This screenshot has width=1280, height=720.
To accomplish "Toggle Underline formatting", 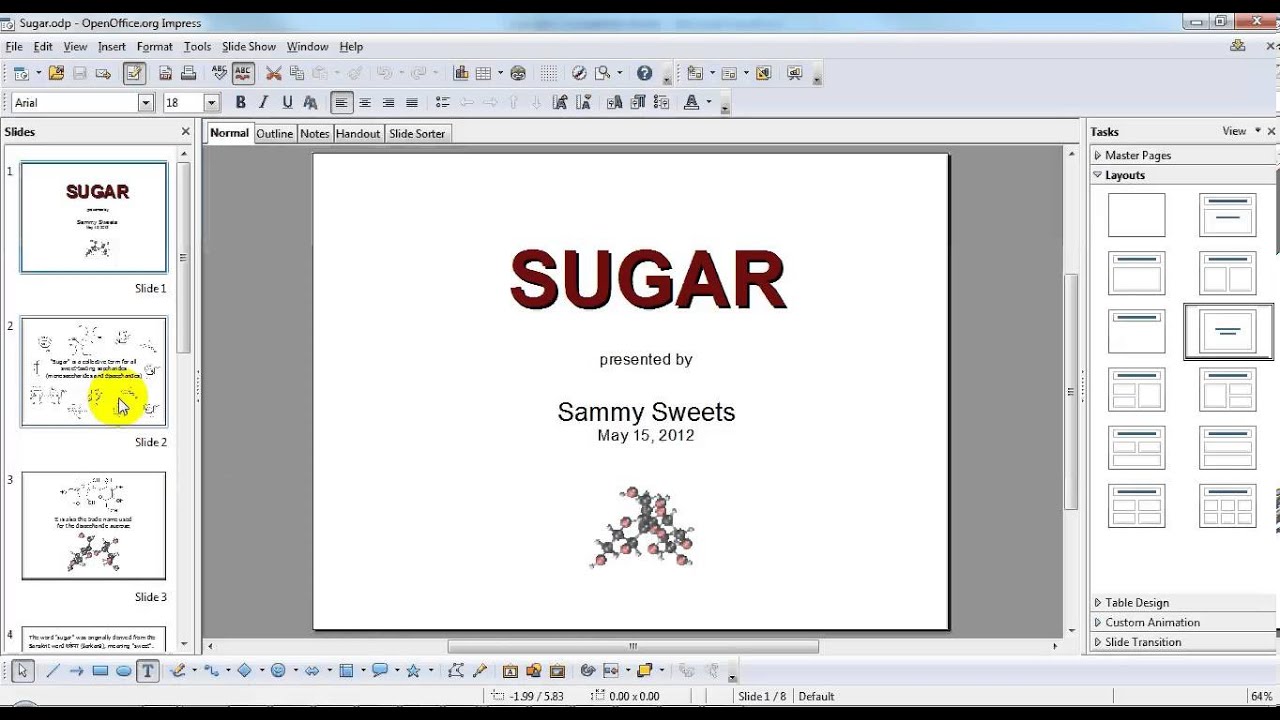I will click(287, 102).
